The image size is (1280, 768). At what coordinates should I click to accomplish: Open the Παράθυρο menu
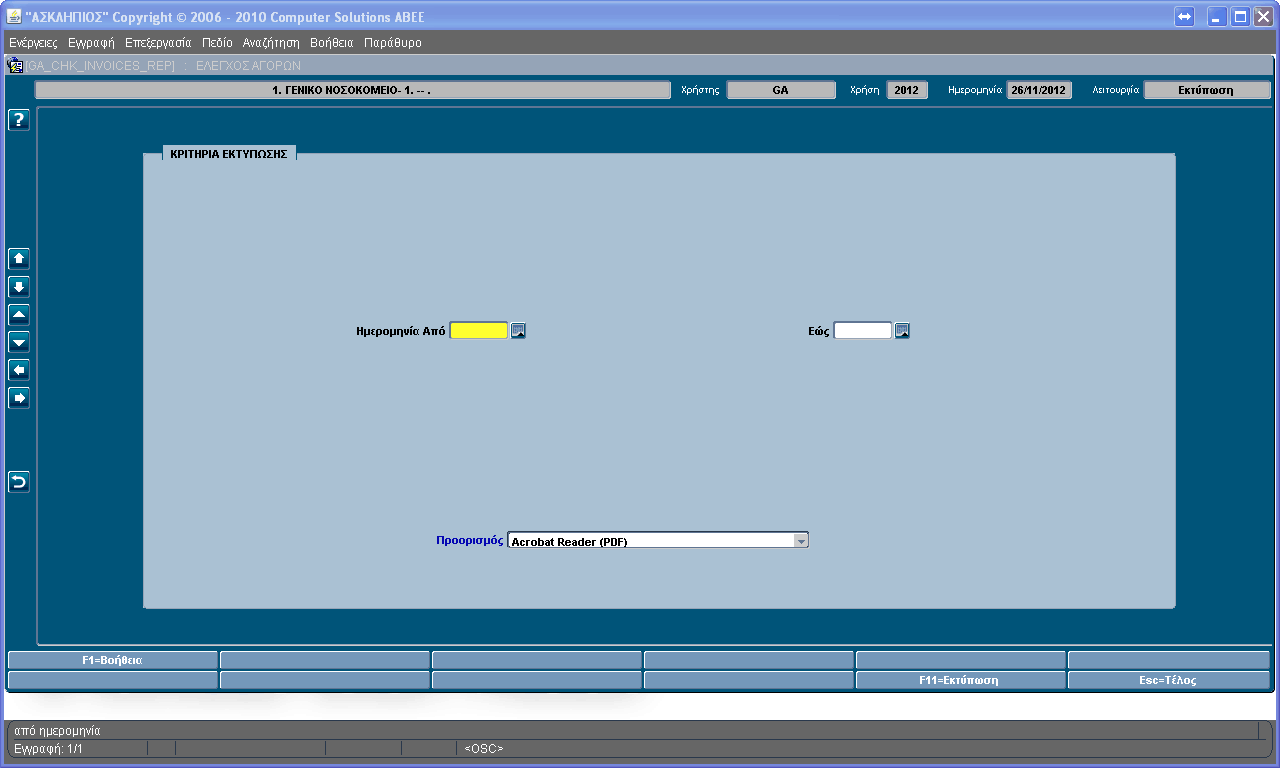pos(393,43)
